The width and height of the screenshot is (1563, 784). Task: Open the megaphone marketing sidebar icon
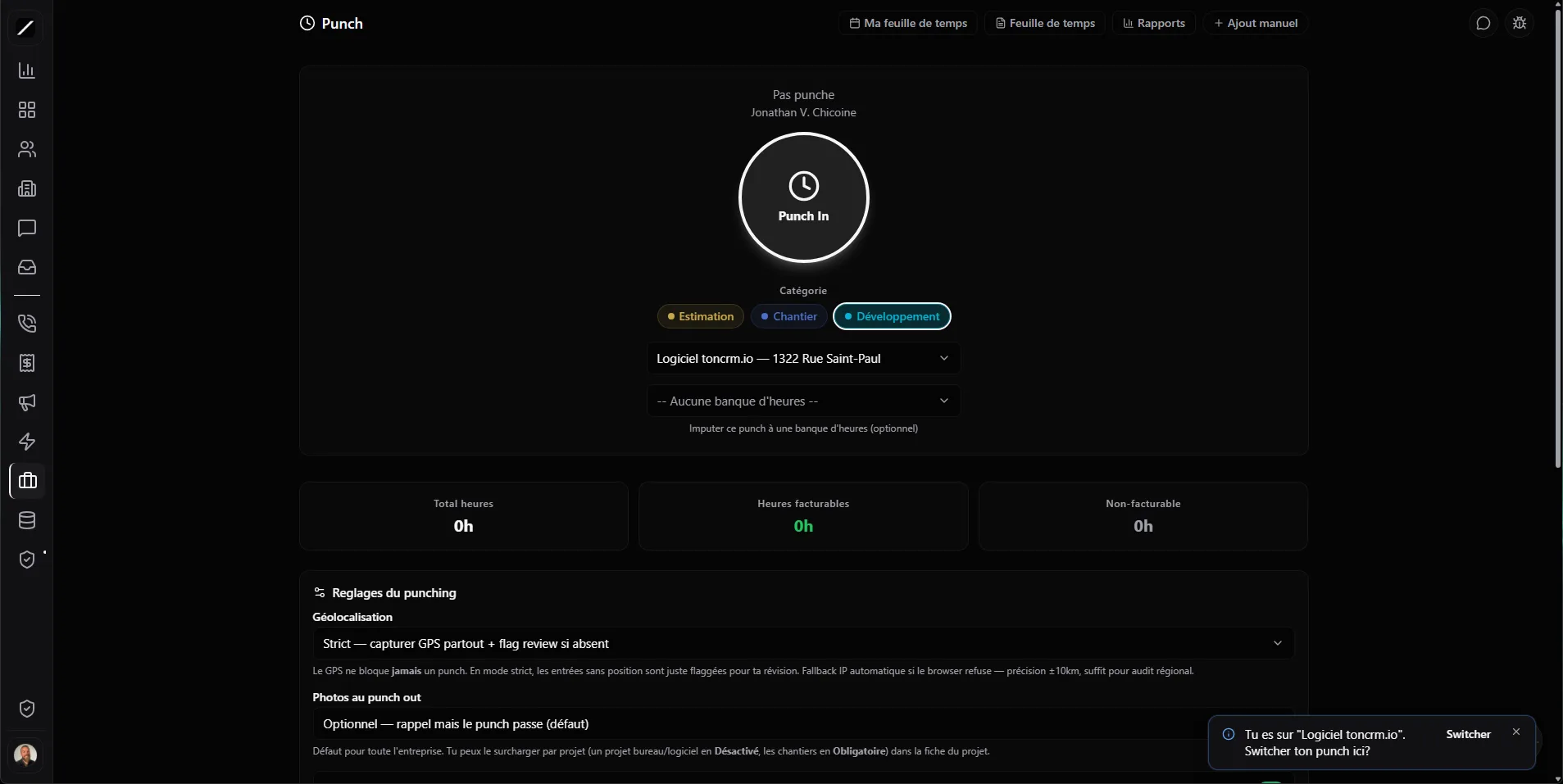tap(27, 402)
